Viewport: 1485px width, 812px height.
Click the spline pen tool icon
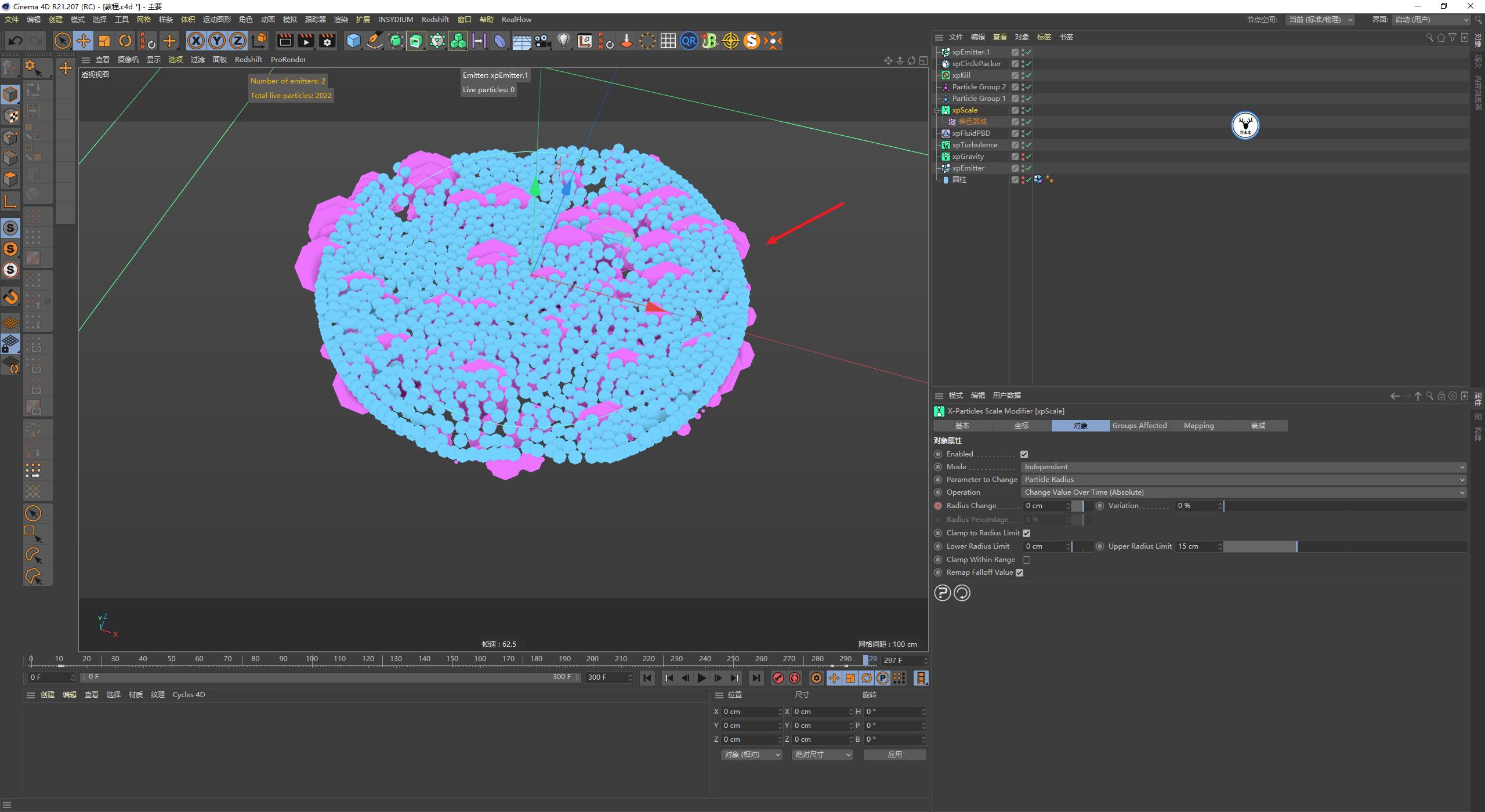coord(375,41)
